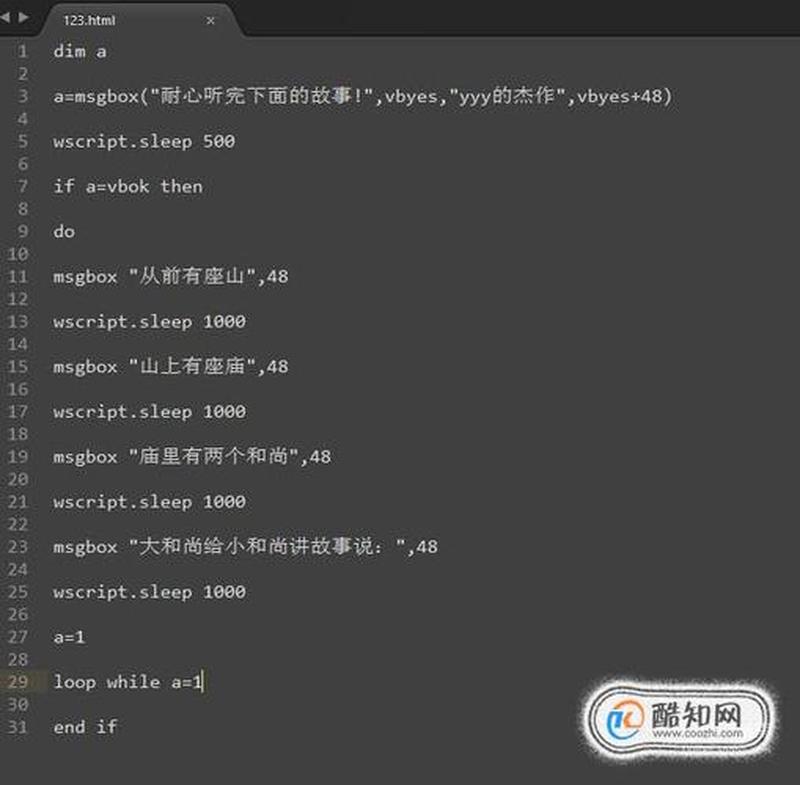Viewport: 800px width, 785px height.
Task: Click the 'do' statement on line 9
Action: click(x=64, y=232)
